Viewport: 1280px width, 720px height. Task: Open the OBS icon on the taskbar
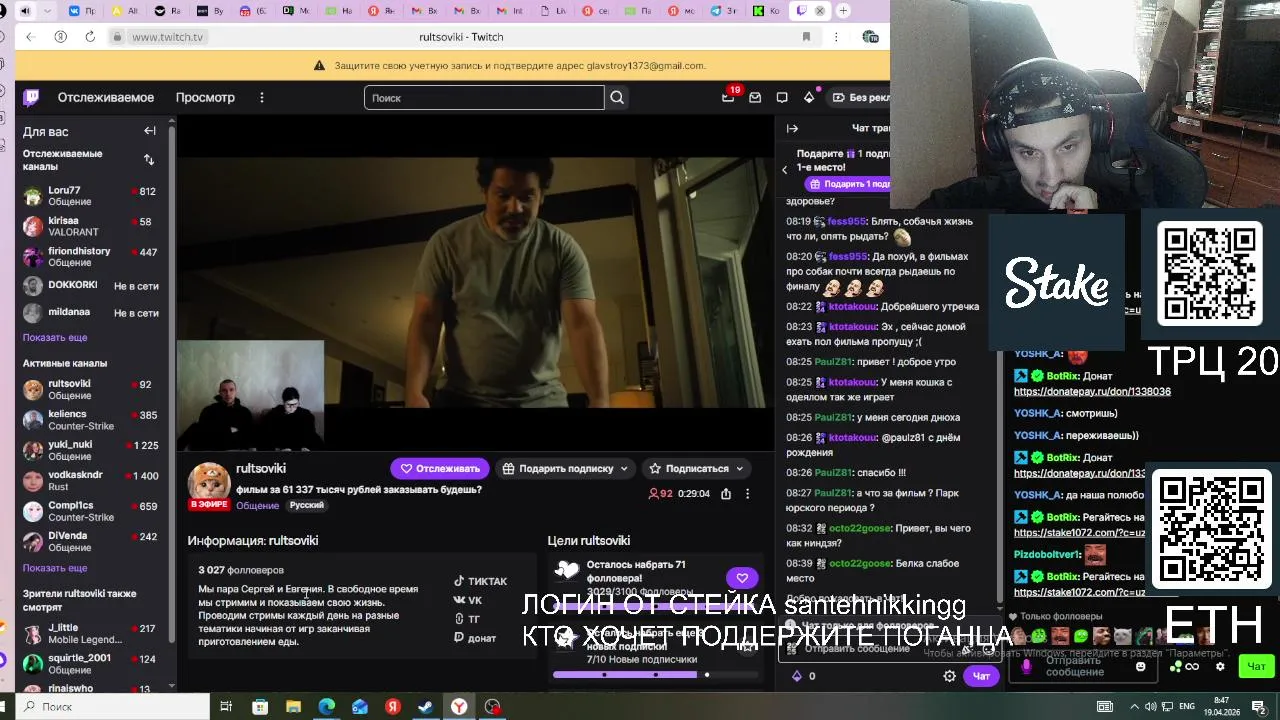[x=492, y=707]
